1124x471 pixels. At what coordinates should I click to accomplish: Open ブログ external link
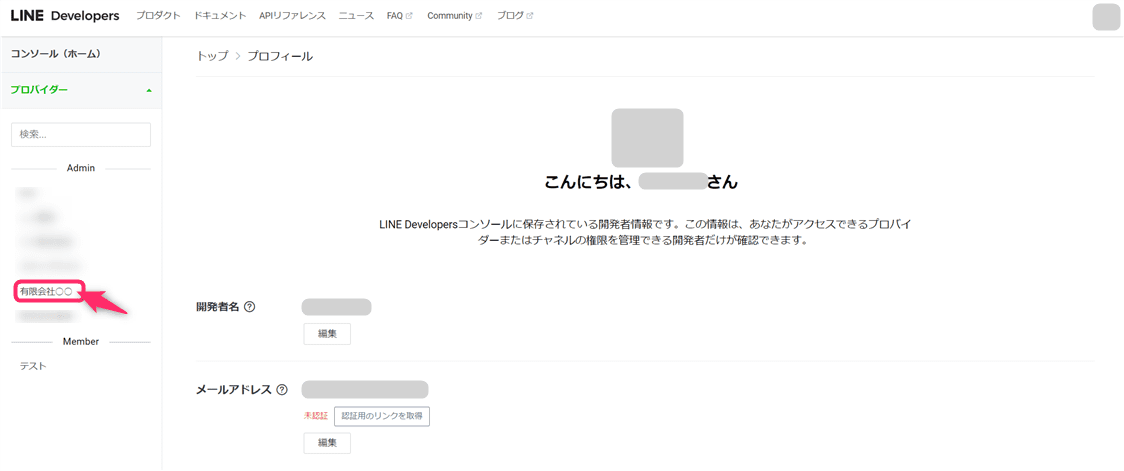tap(515, 16)
